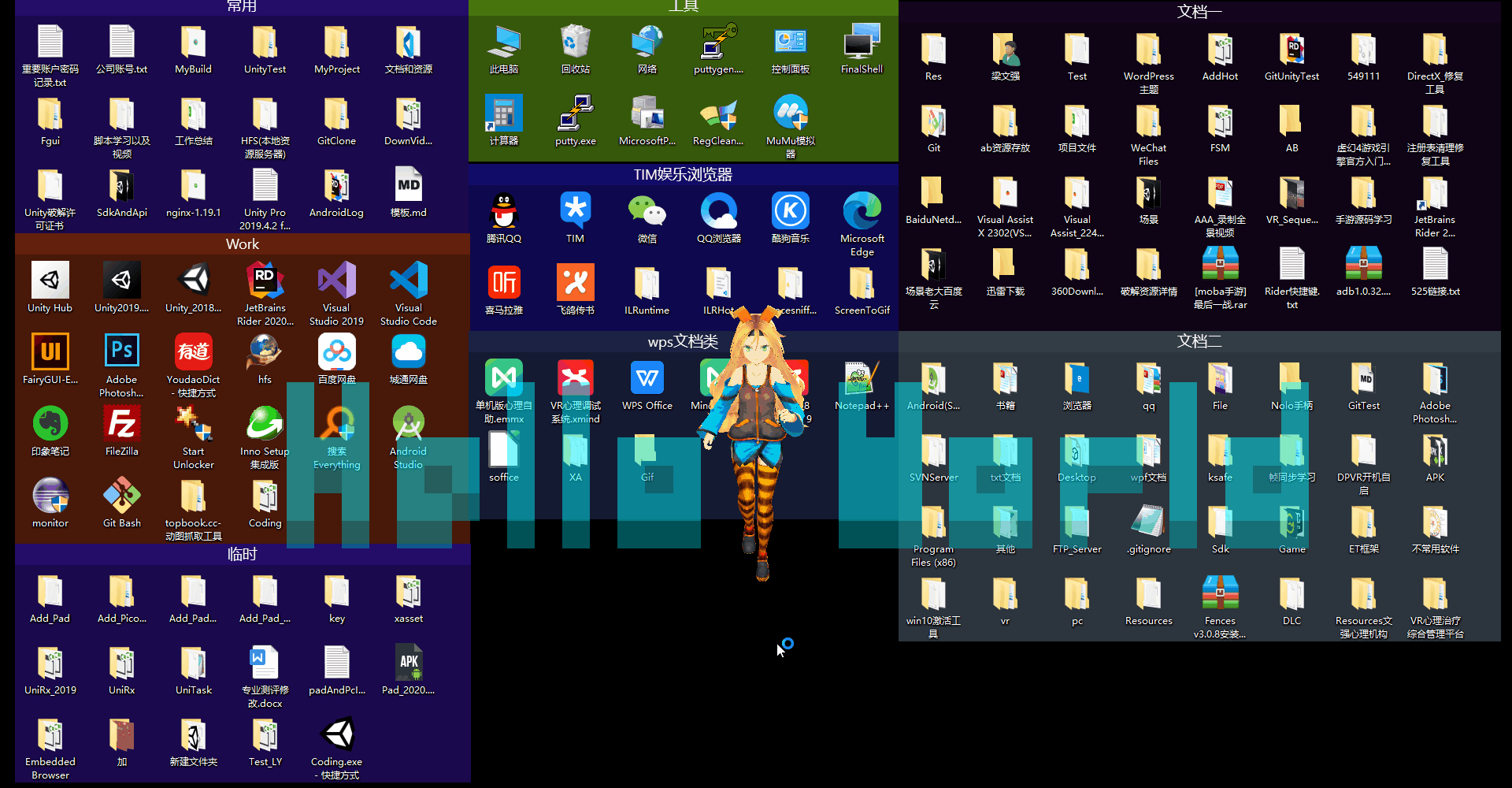Open the .md Markdown file in the top-left group

point(408,192)
